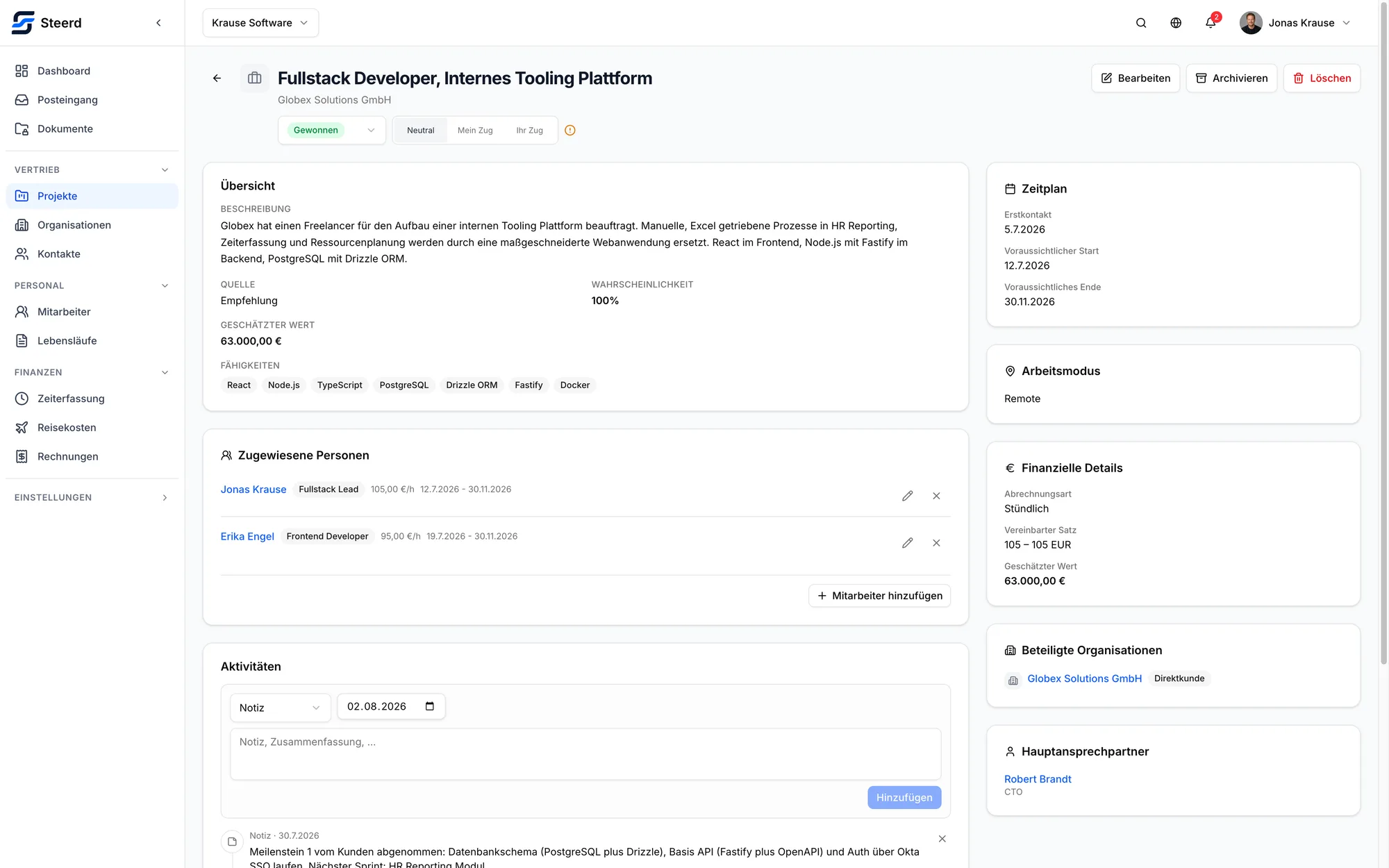Open the language globe icon
This screenshot has height=868, width=1389.
pyautogui.click(x=1176, y=23)
